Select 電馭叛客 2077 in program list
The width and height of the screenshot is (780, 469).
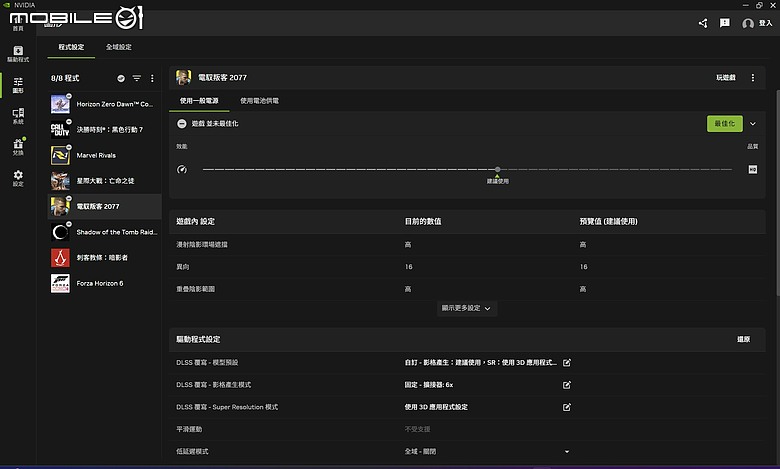click(104, 206)
